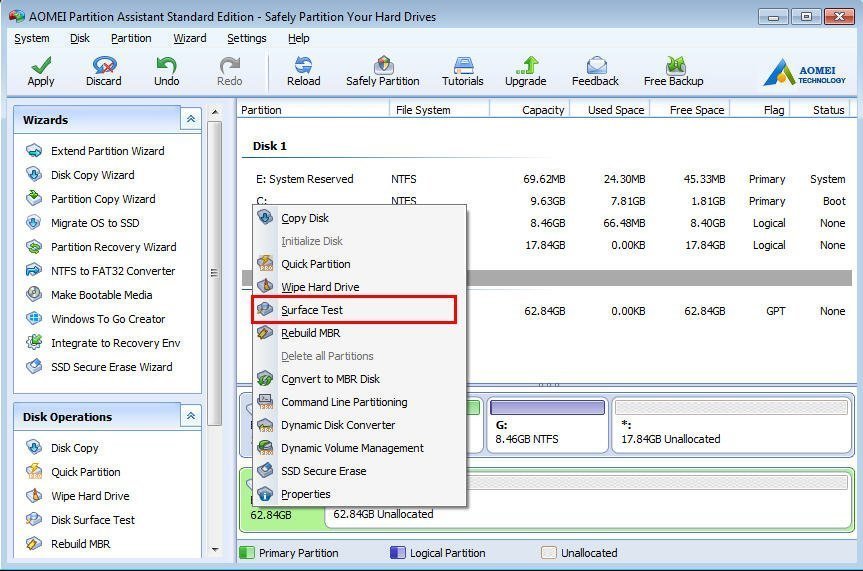Click the Apply checkmark icon in toolbar
The image size is (863, 571).
coord(41,66)
